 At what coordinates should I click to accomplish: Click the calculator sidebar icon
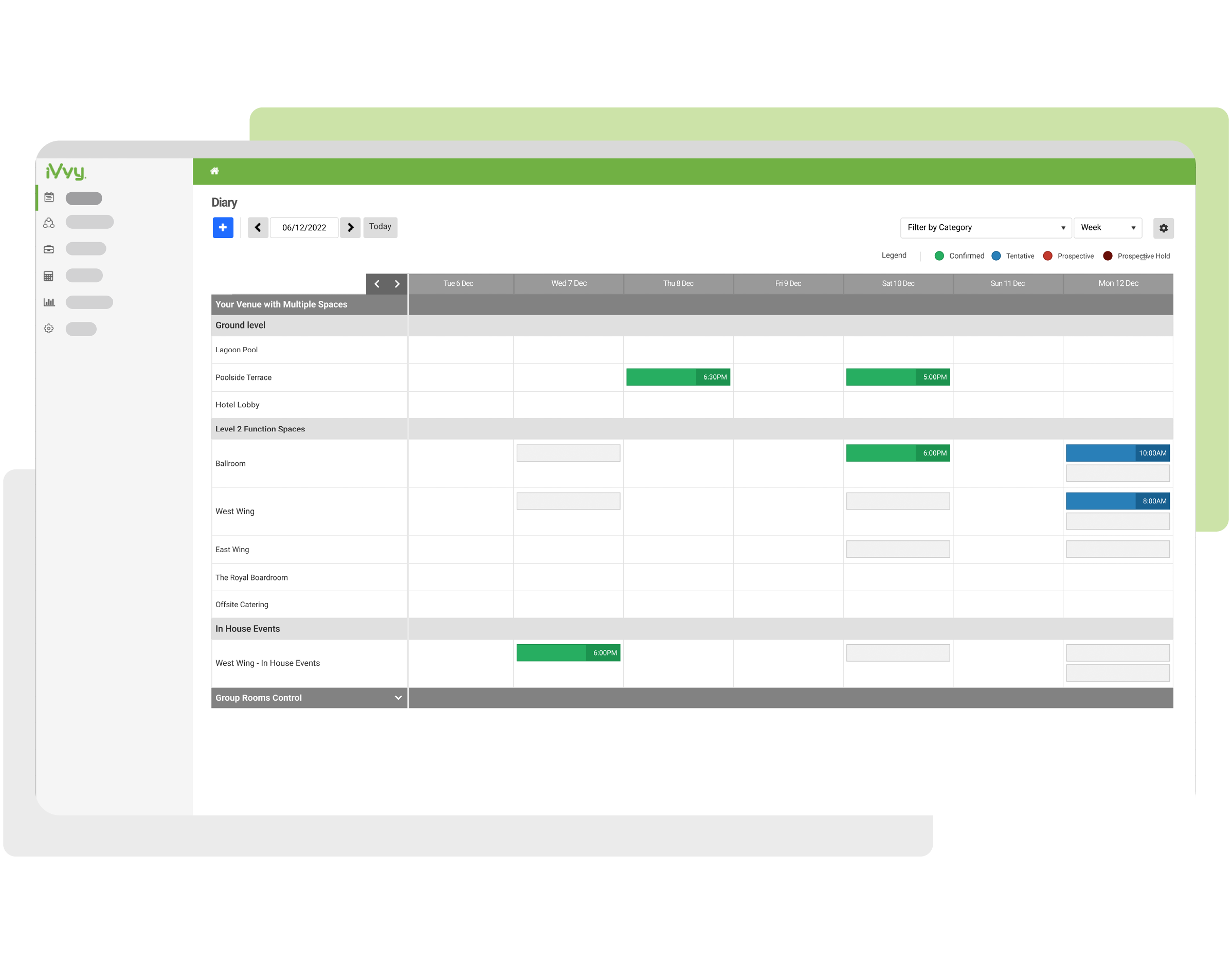[49, 276]
